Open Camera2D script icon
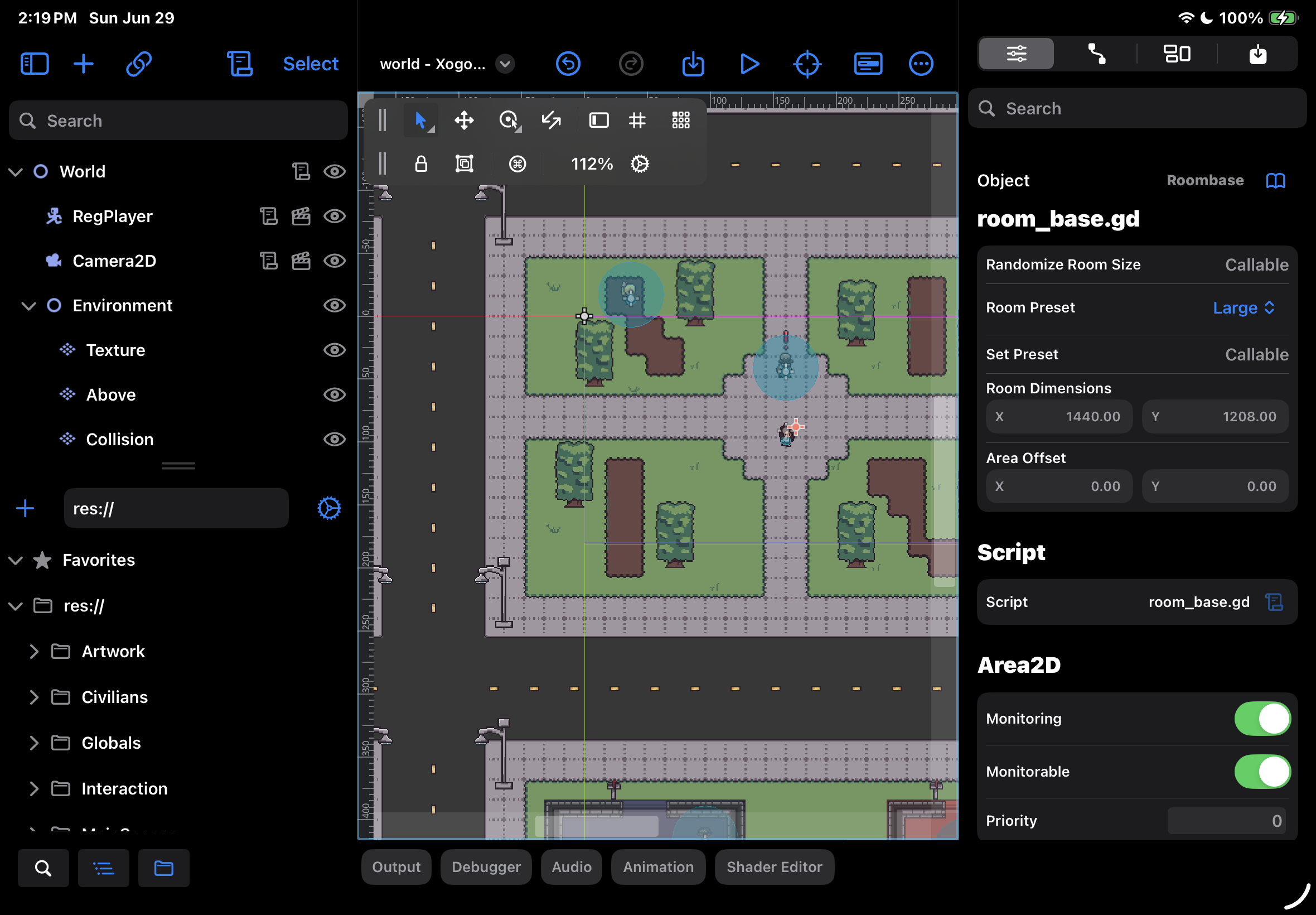The width and height of the screenshot is (1316, 915). 268,261
